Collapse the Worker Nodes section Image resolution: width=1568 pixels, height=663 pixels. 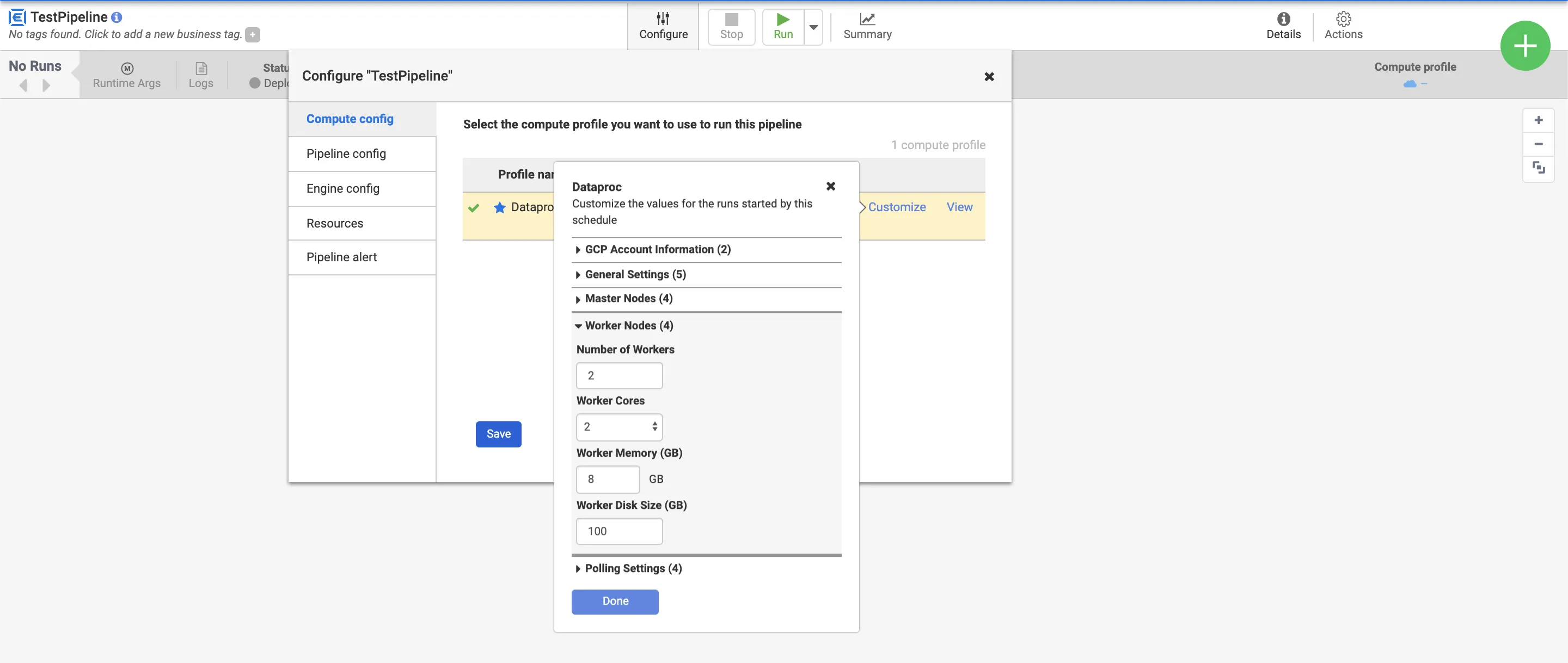pos(628,326)
